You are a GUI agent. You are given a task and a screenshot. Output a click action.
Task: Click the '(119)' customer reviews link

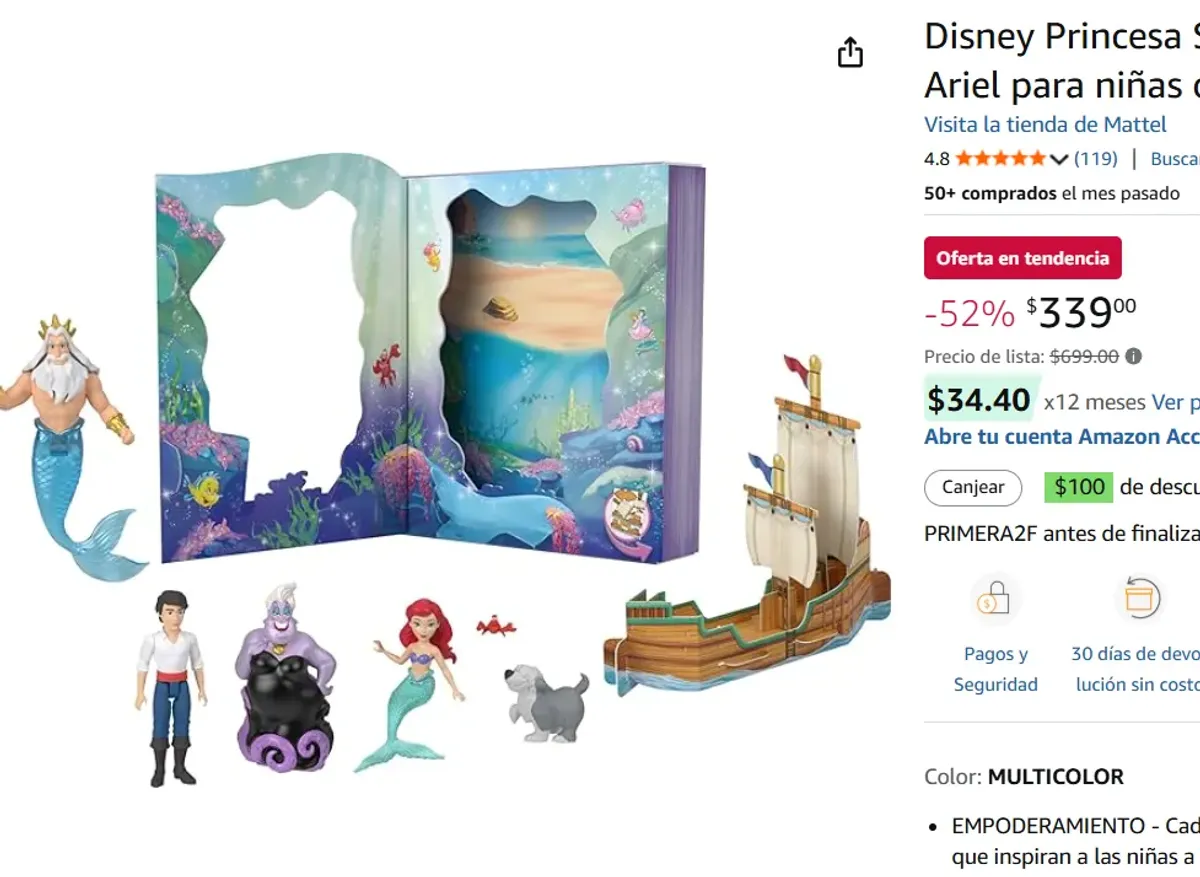coord(1096,157)
